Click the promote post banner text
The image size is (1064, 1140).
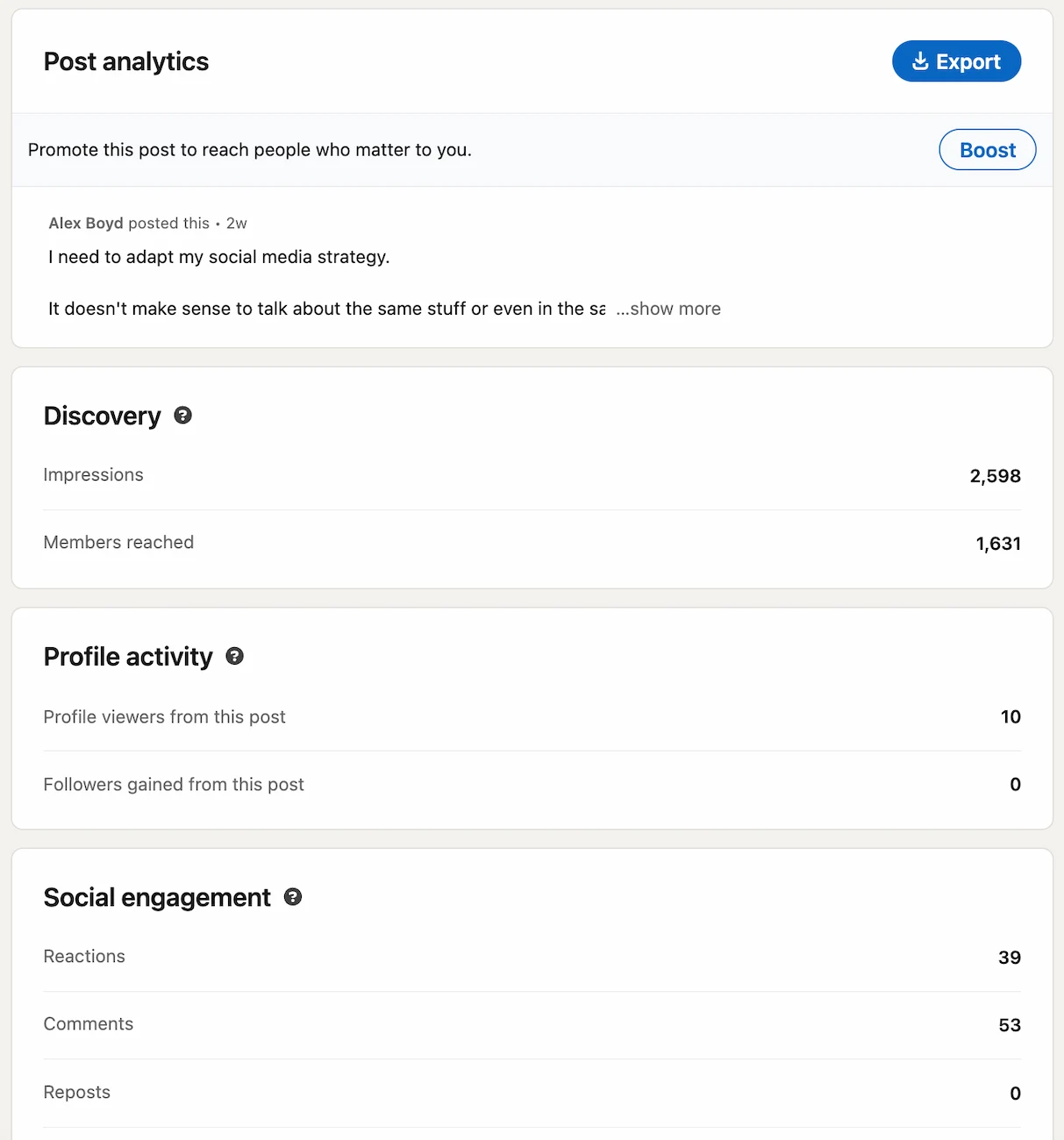249,149
